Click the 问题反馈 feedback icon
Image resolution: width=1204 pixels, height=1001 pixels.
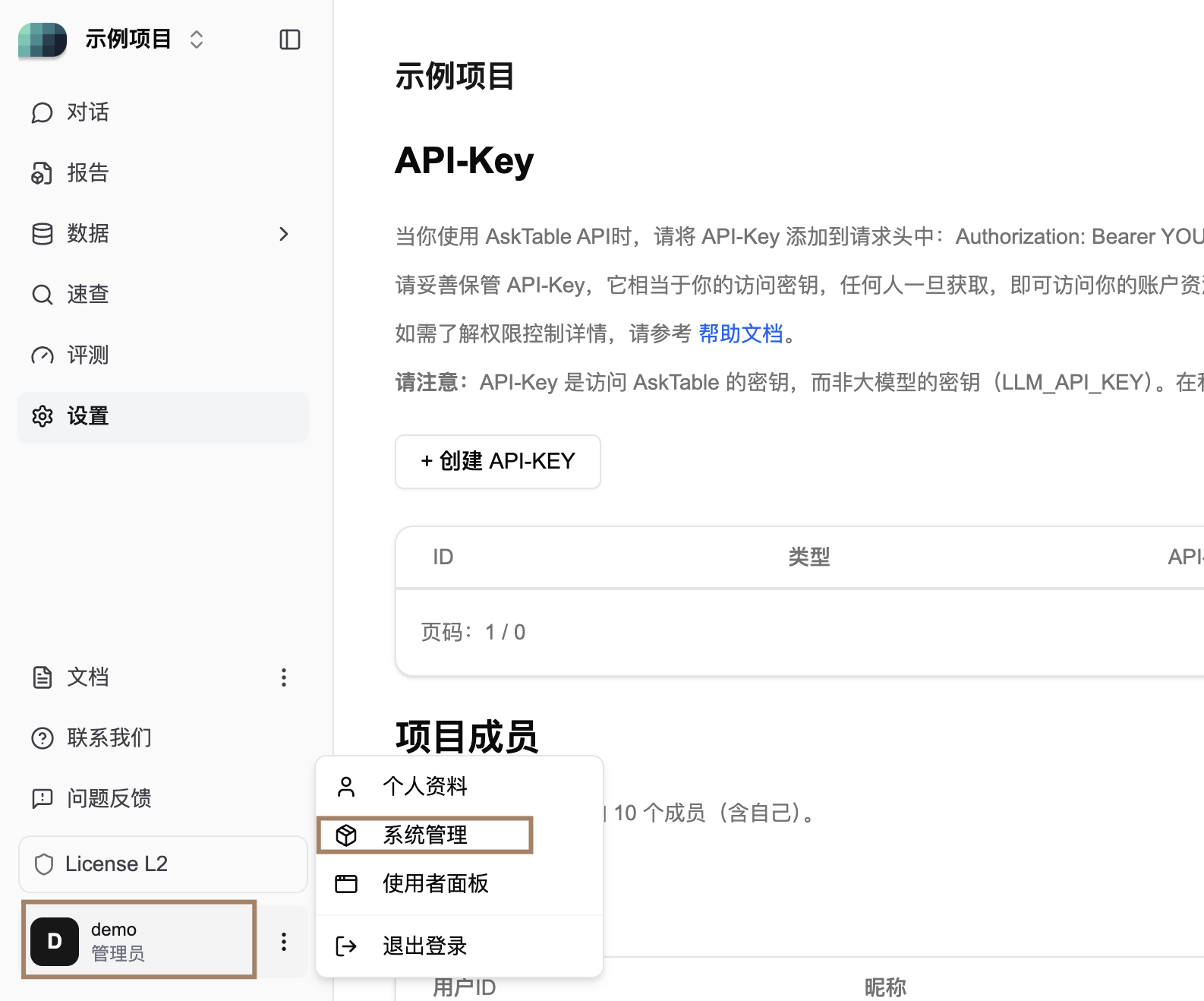pyautogui.click(x=42, y=799)
